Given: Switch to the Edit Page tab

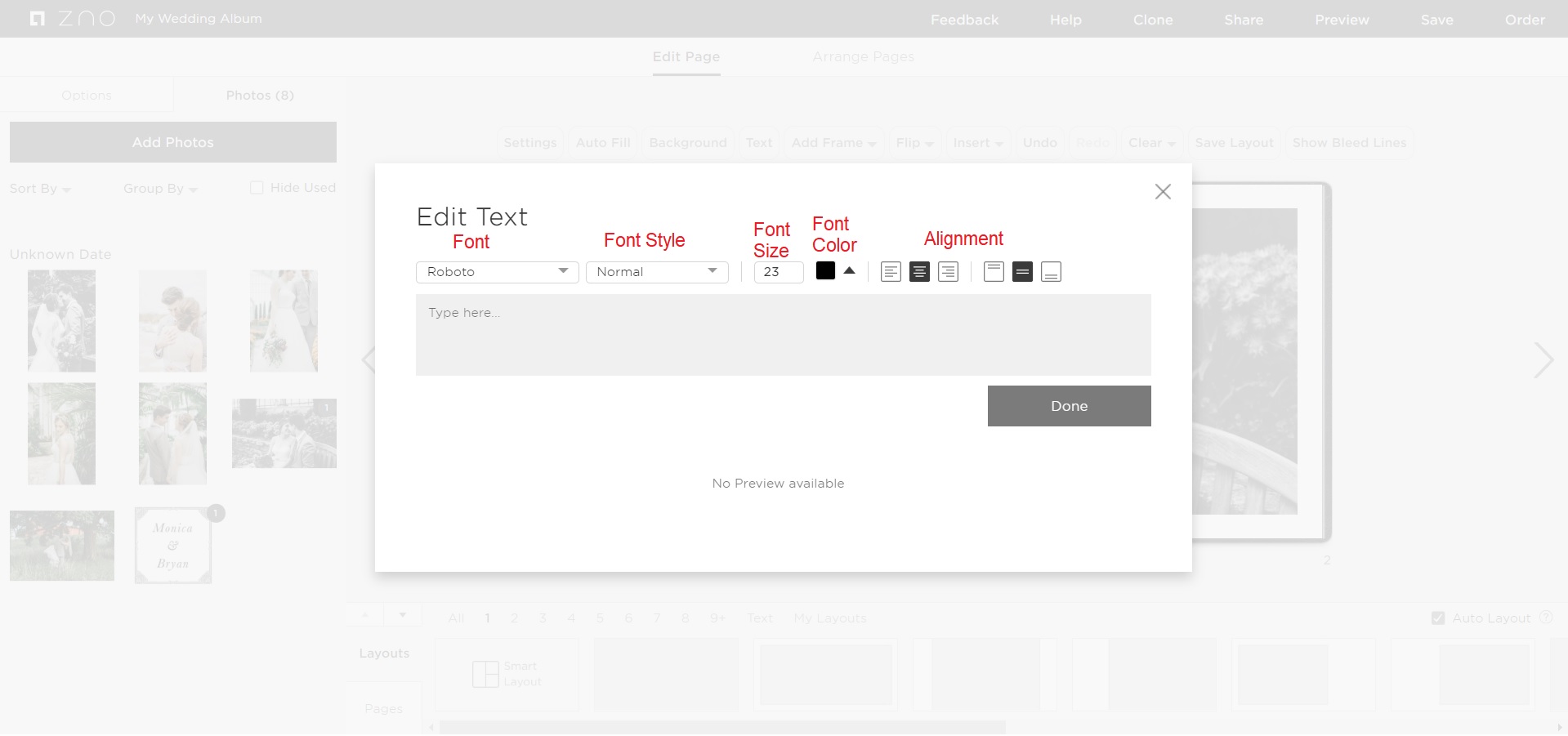Looking at the screenshot, I should click(686, 57).
